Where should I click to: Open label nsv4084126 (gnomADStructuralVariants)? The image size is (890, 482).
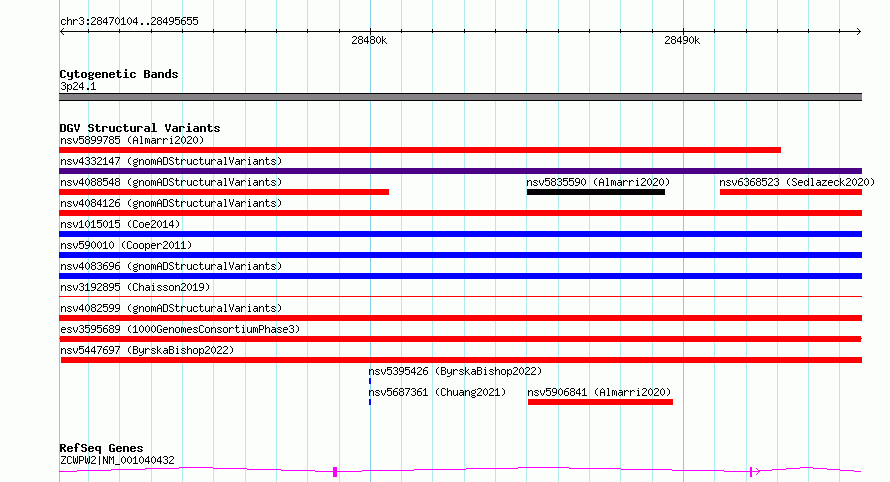pyautogui.click(x=171, y=203)
